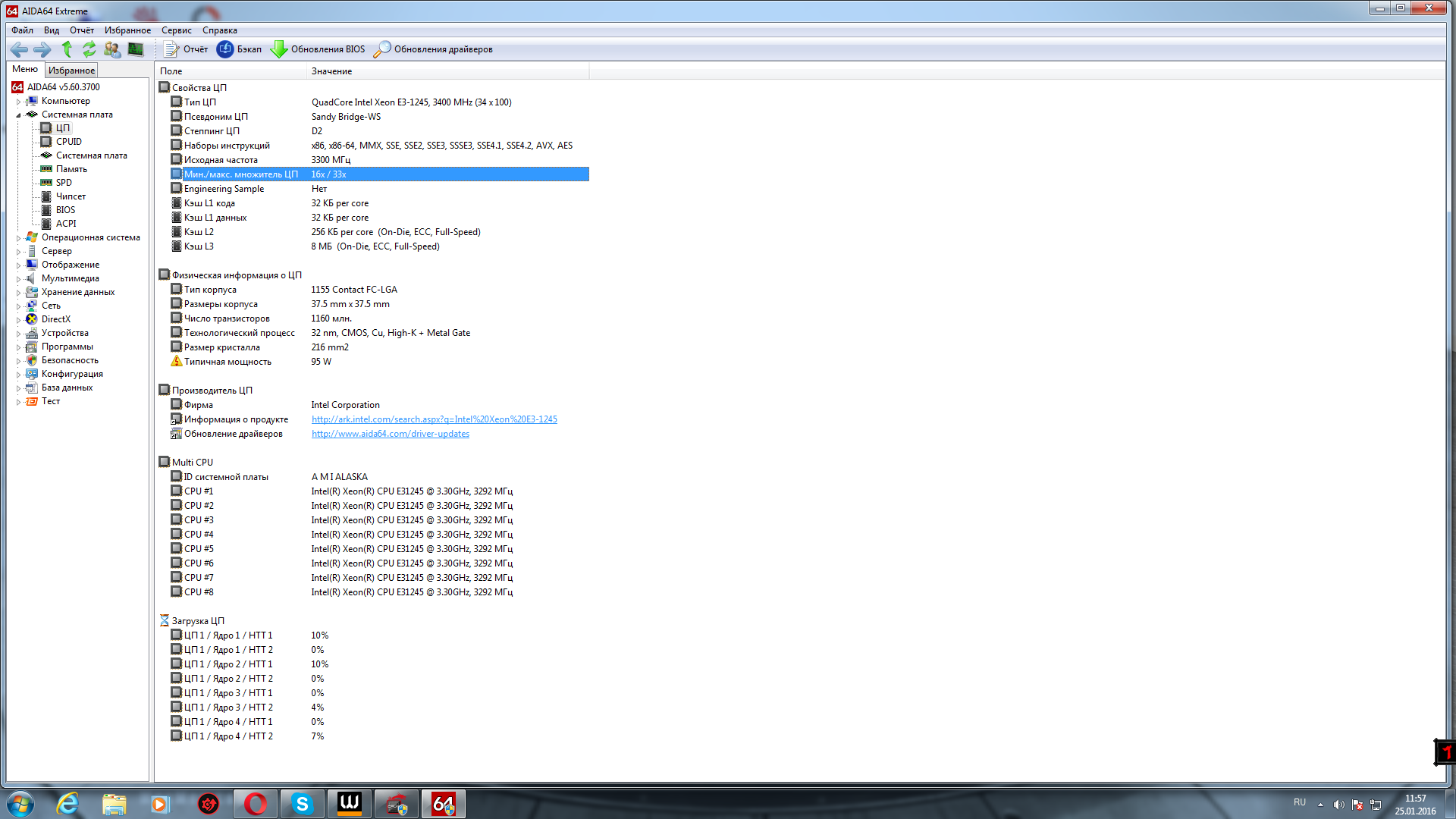
Task: Click the Бэкап backup toolbar icon
Action: pos(225,49)
